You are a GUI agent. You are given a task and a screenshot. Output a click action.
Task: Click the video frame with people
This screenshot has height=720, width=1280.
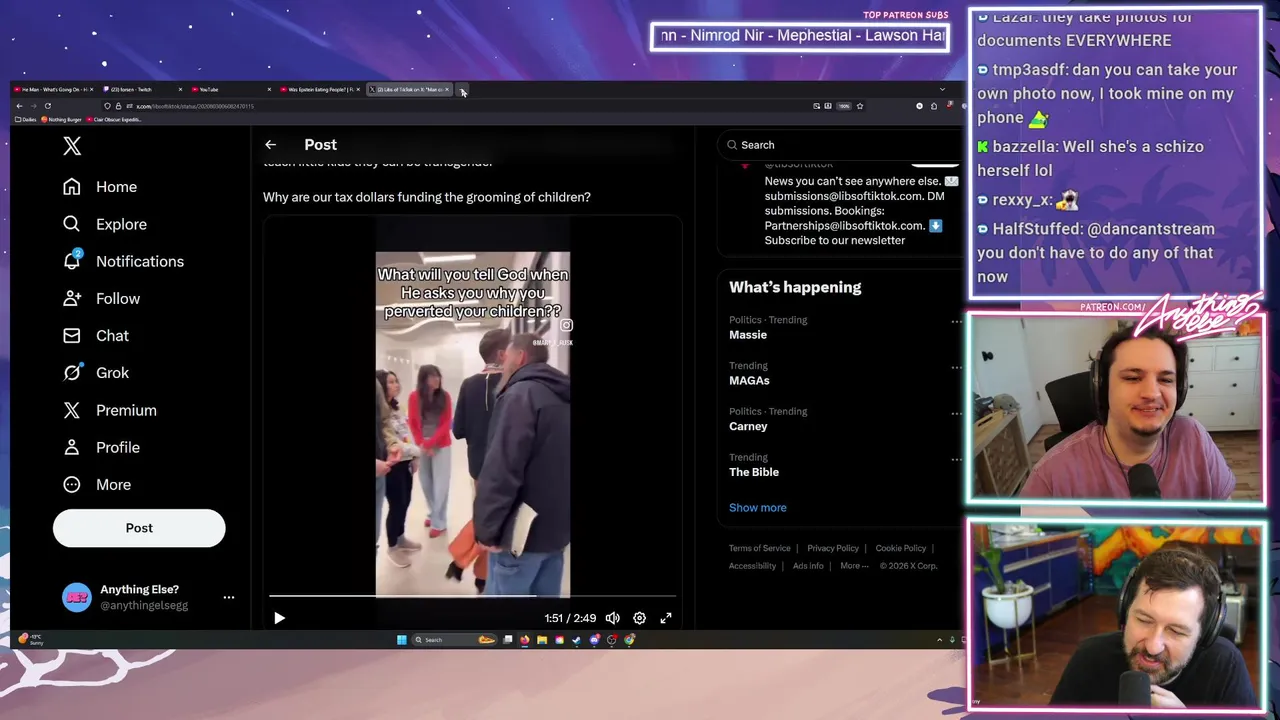click(473, 424)
